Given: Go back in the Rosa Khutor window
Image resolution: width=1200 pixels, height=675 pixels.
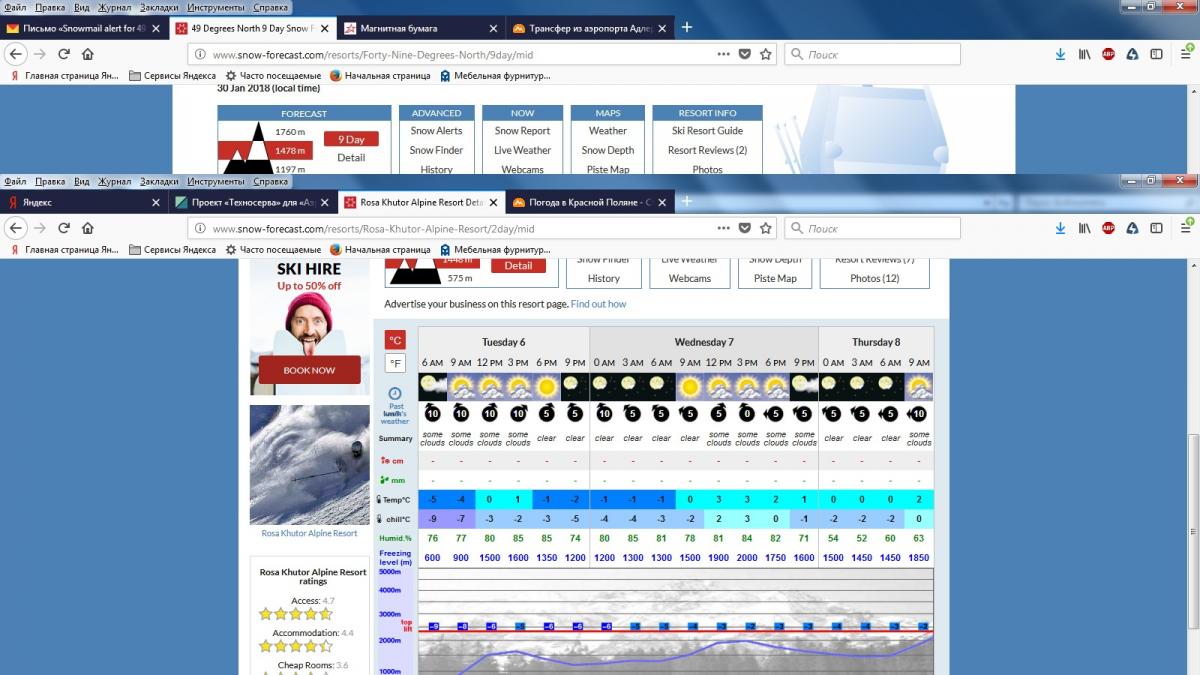Looking at the screenshot, I should pos(16,228).
